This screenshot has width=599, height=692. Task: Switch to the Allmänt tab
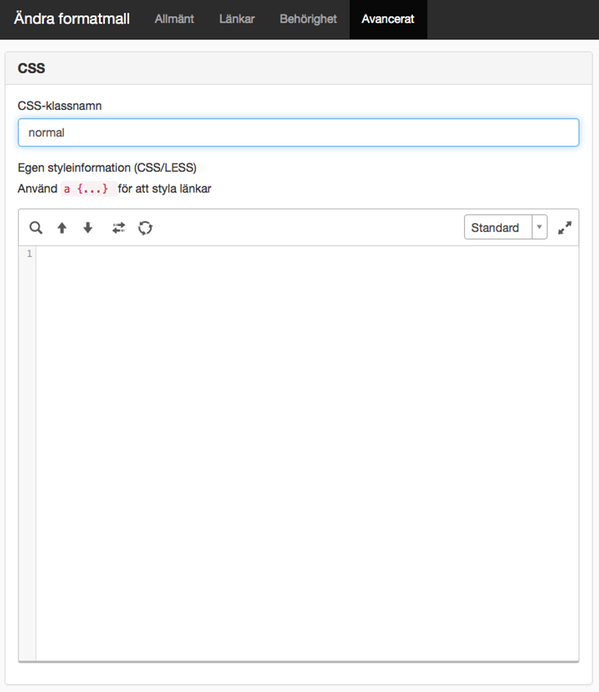(x=174, y=19)
